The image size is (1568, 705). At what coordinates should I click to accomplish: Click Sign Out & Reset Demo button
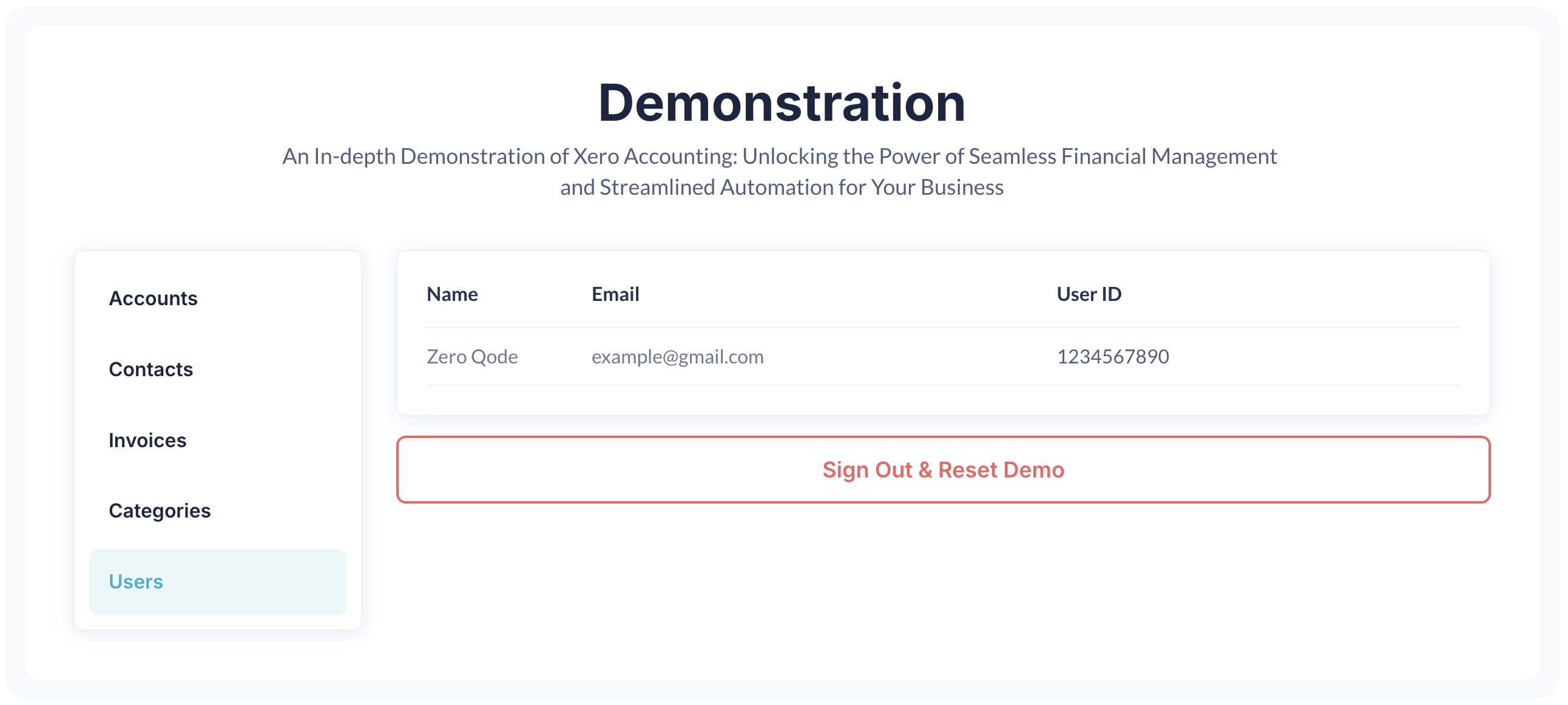(x=943, y=470)
